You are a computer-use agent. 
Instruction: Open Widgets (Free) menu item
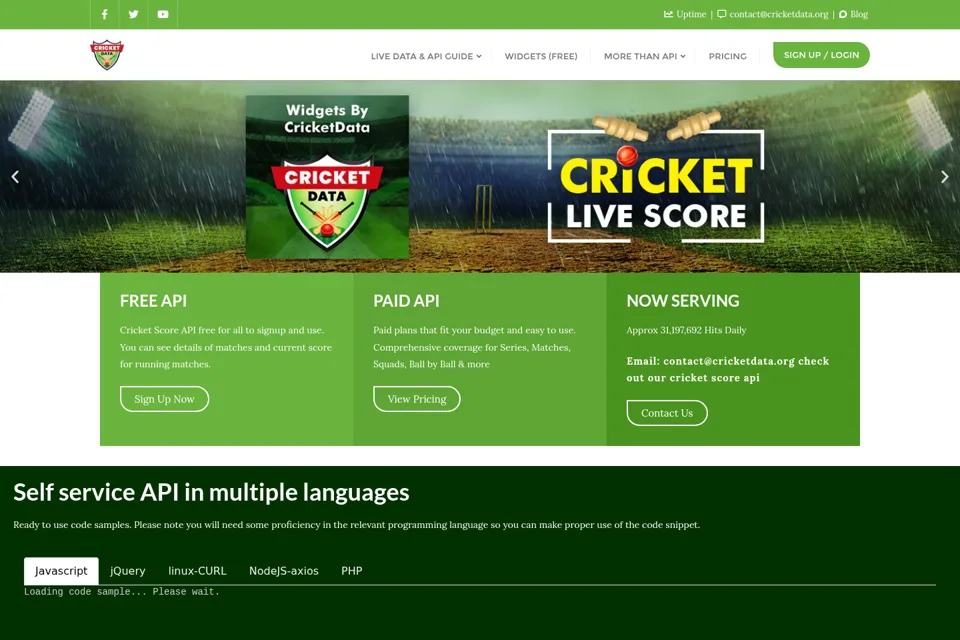(x=541, y=56)
